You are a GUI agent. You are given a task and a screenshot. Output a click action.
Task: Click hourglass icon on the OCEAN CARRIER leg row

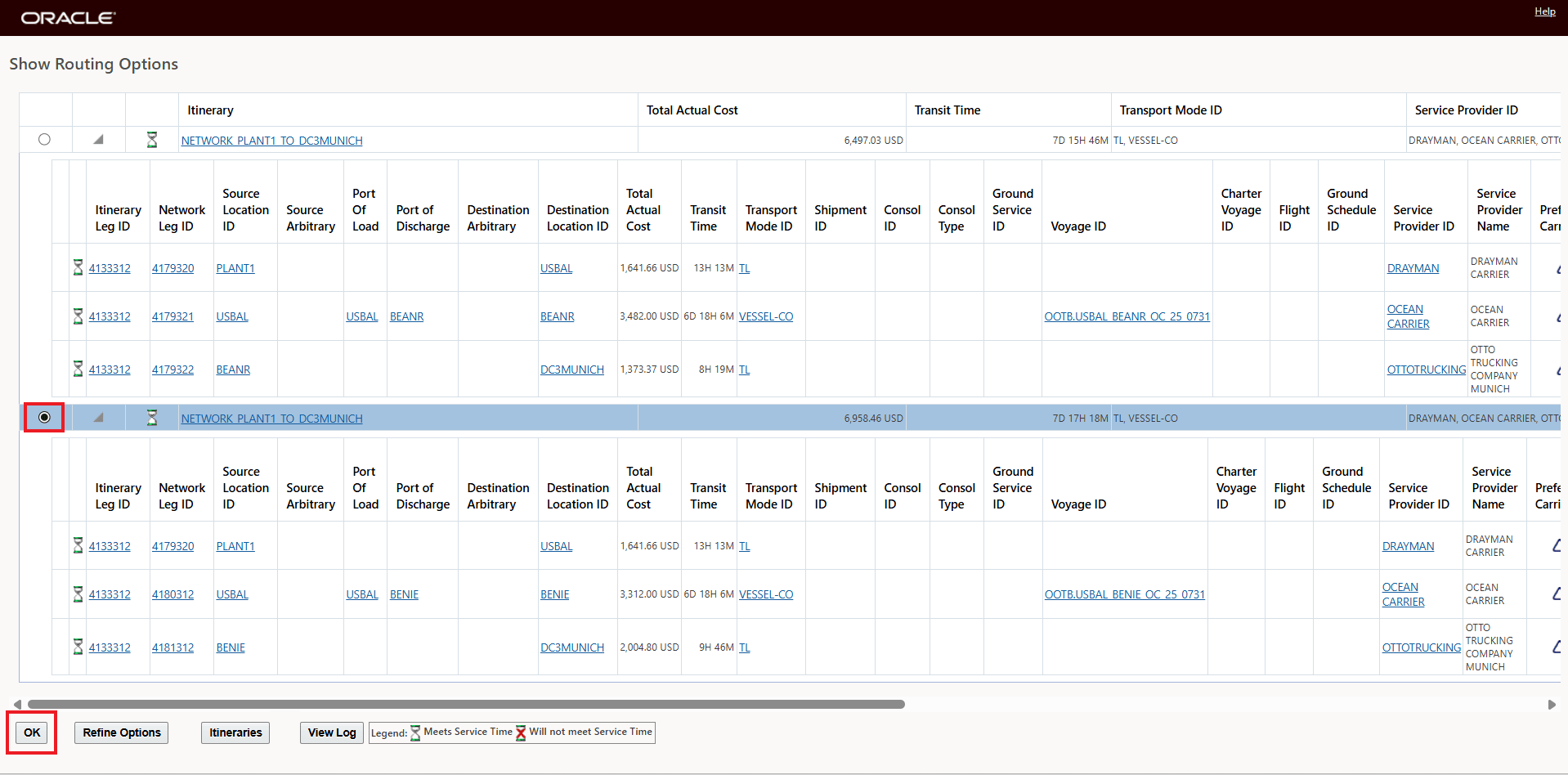coord(77,316)
